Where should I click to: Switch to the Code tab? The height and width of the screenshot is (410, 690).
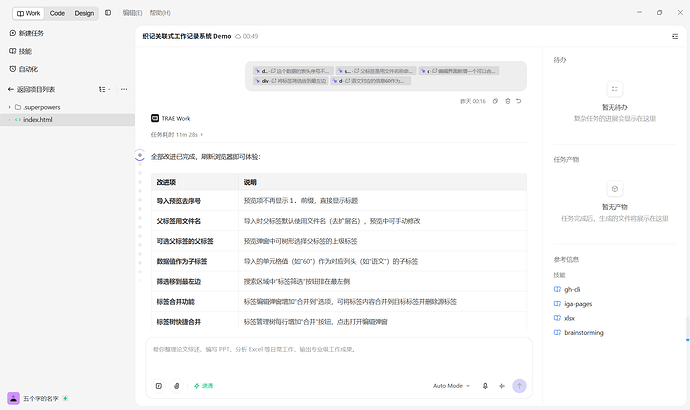(x=57, y=13)
